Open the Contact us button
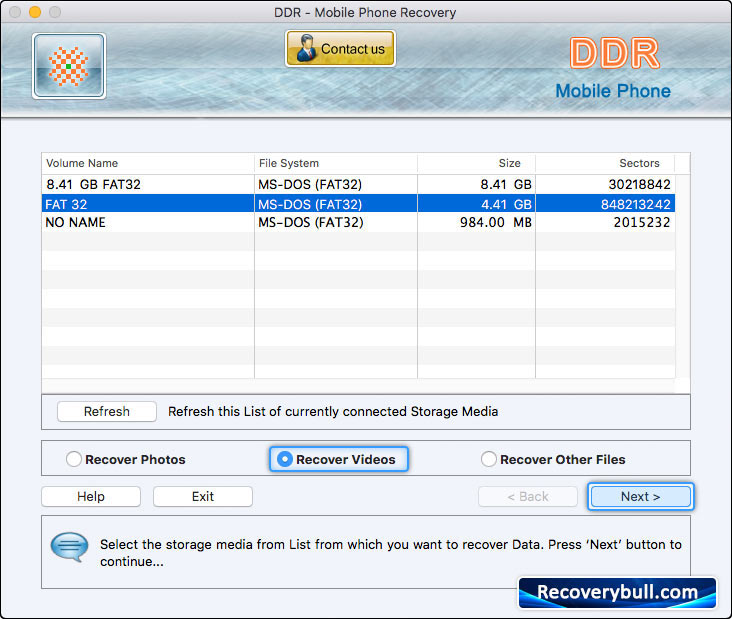The width and height of the screenshot is (732, 619). [340, 49]
